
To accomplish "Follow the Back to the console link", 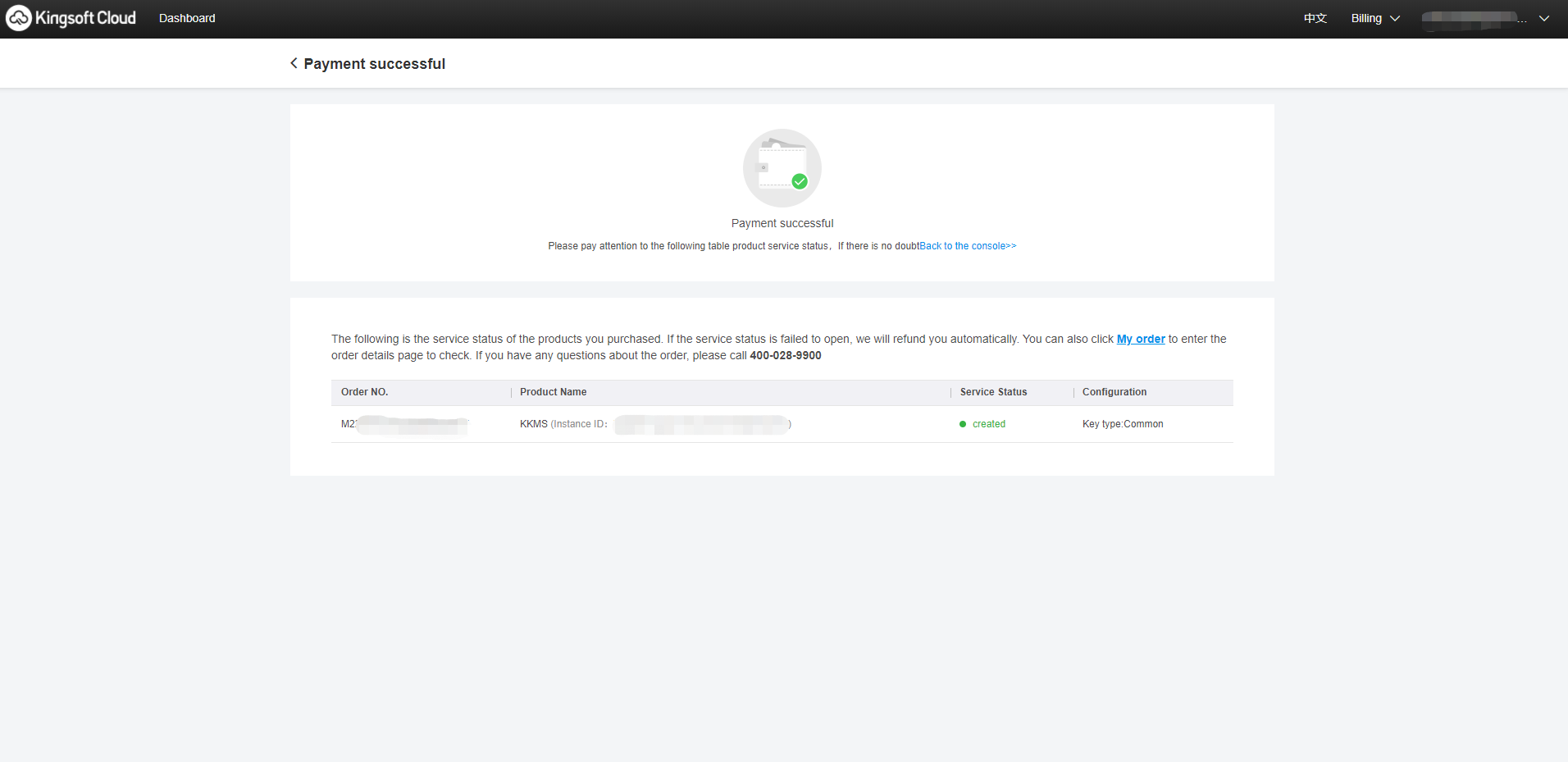I will (968, 246).
